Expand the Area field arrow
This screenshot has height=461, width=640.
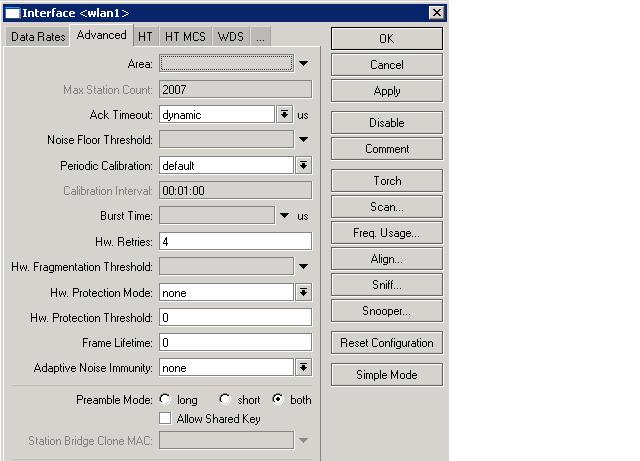tap(303, 64)
